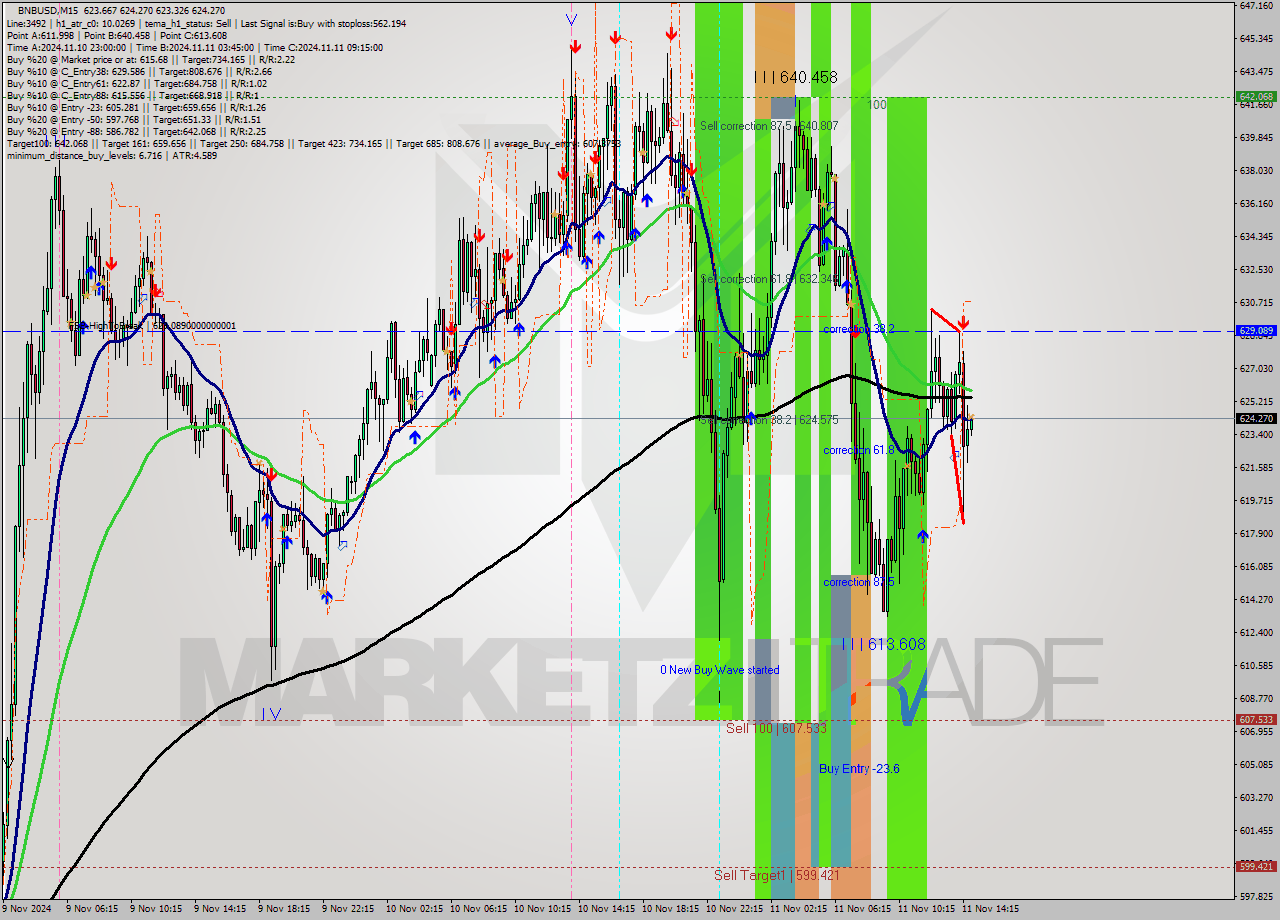Screen dimensions: 1280x920
Task: Click the '11 Nov 10:15' time axis label
Action: click(926, 909)
